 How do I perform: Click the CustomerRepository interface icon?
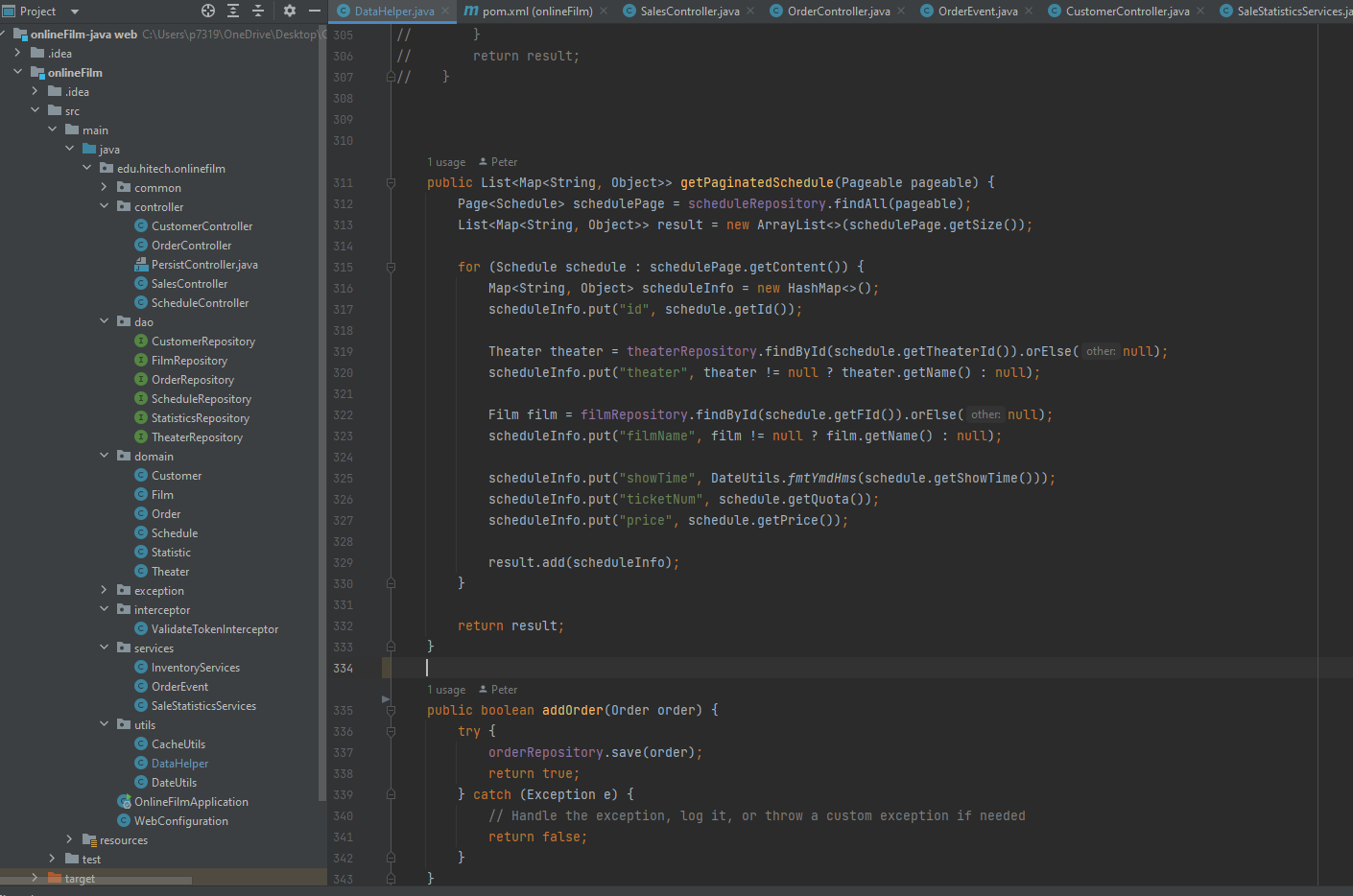[x=141, y=341]
